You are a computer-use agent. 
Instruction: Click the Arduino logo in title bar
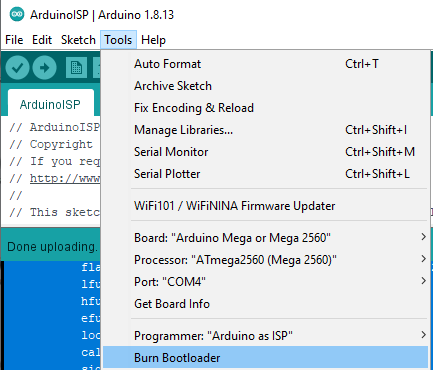click(x=17, y=15)
